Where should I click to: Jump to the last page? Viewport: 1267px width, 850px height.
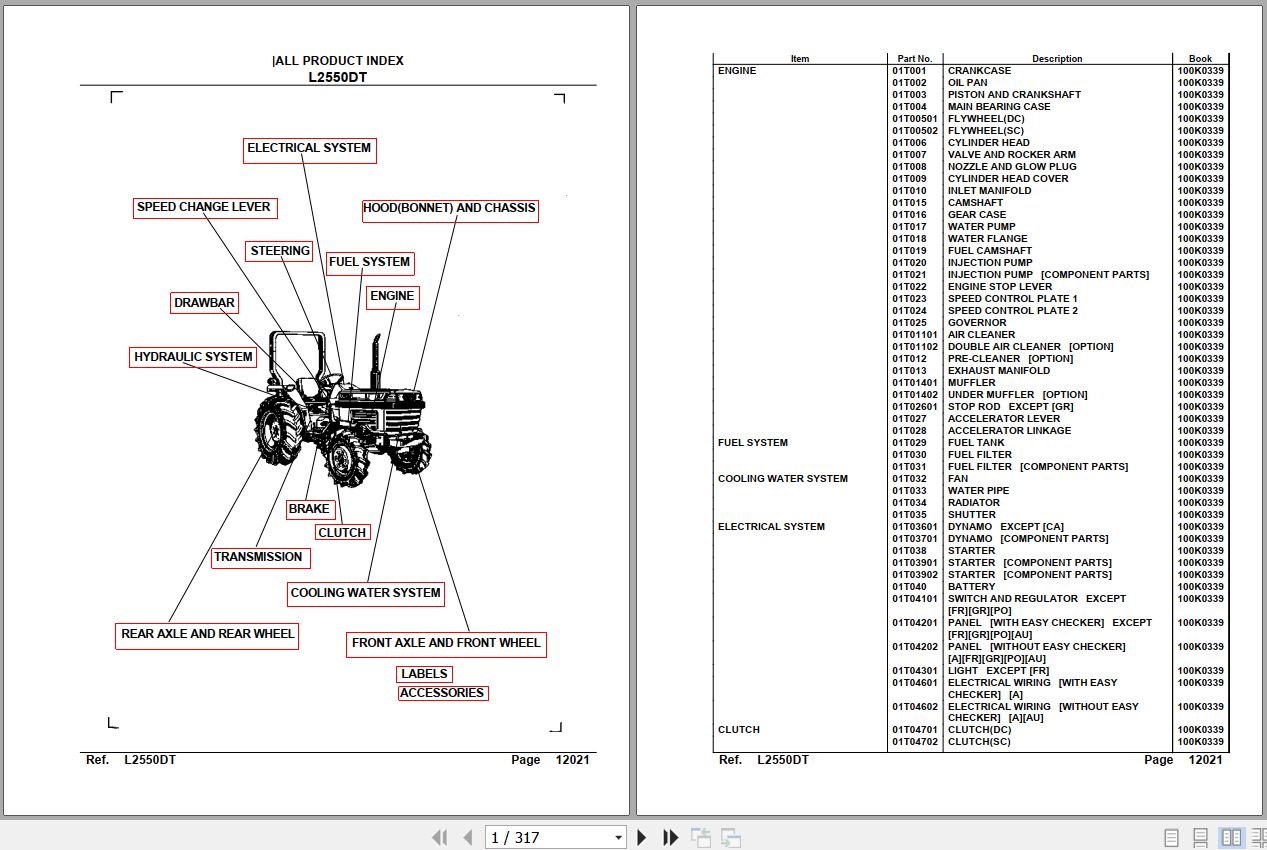[x=671, y=837]
